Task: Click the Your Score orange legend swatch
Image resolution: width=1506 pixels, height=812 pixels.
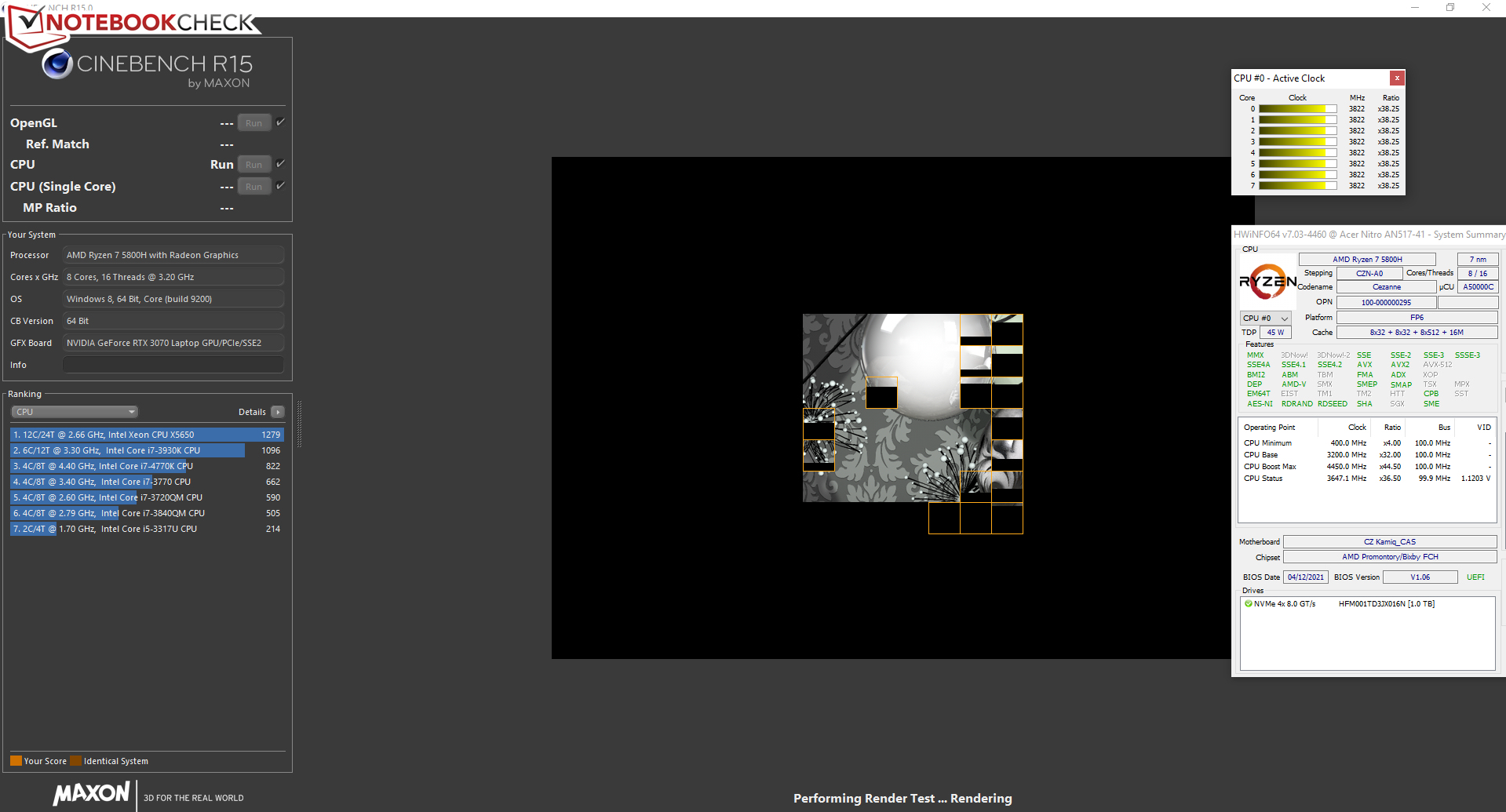Action: click(x=16, y=760)
